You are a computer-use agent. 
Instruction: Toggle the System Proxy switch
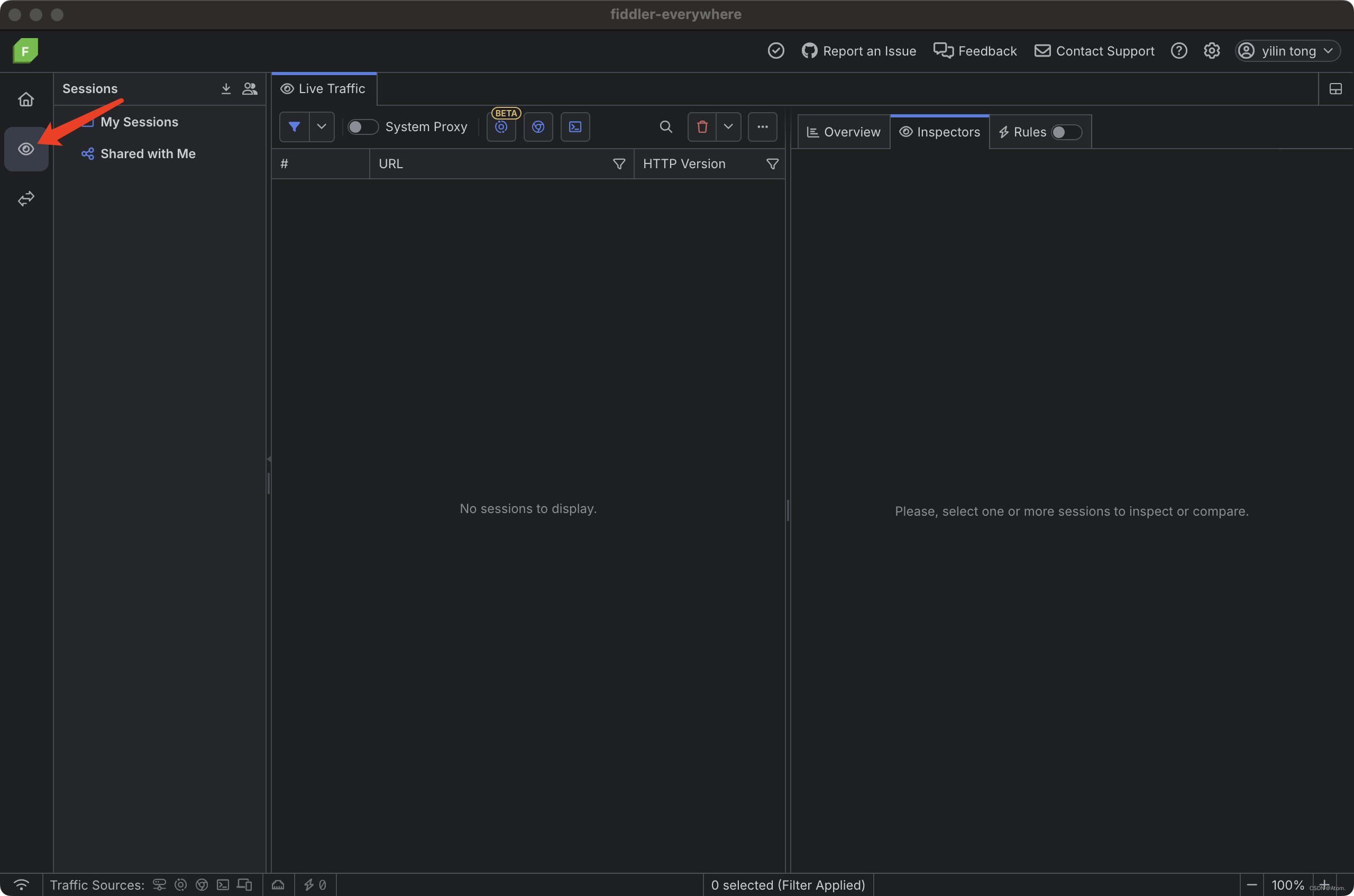[363, 127]
